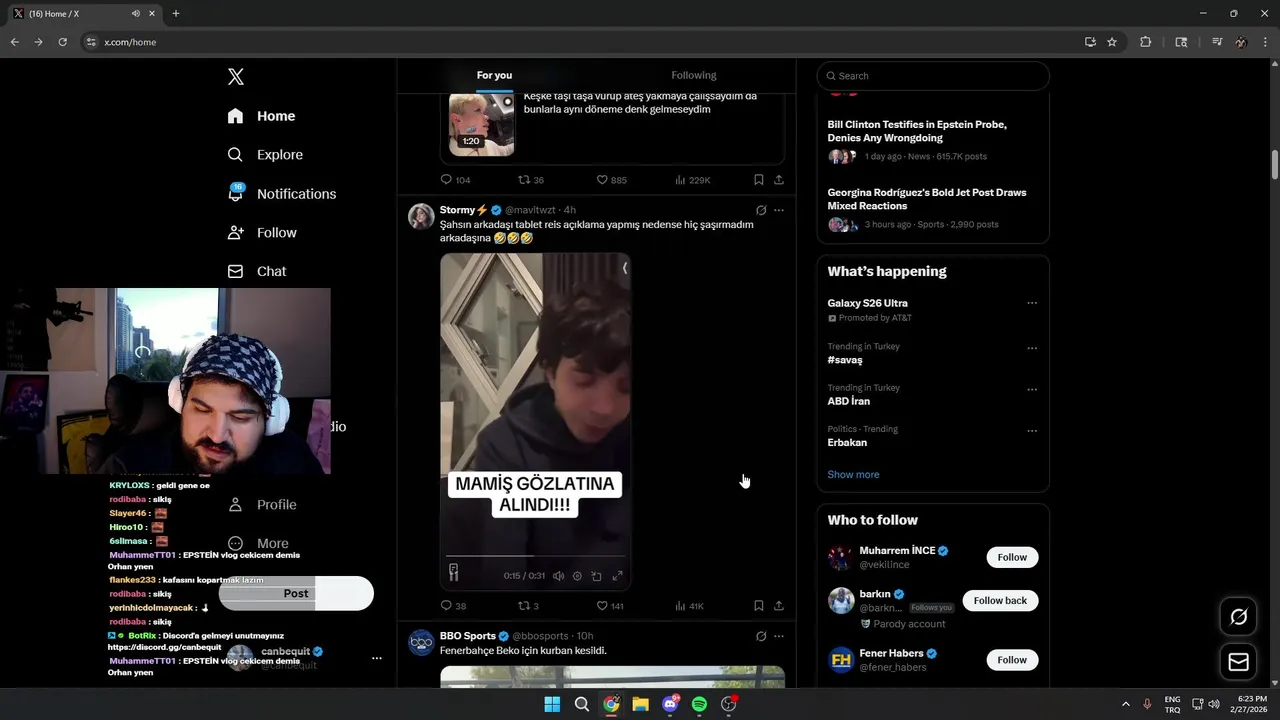This screenshot has width=1280, height=720.
Task: Switch to the Following tab
Action: 694,75
